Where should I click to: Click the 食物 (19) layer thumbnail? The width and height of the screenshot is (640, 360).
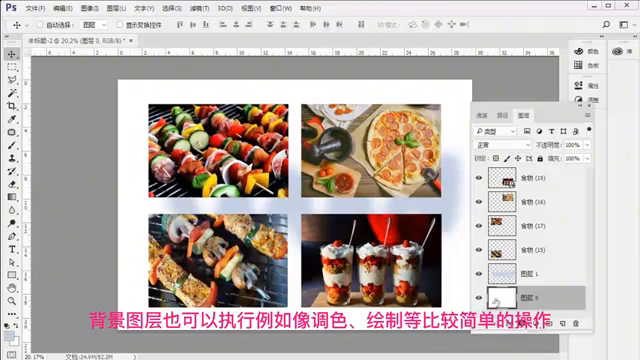pyautogui.click(x=502, y=178)
